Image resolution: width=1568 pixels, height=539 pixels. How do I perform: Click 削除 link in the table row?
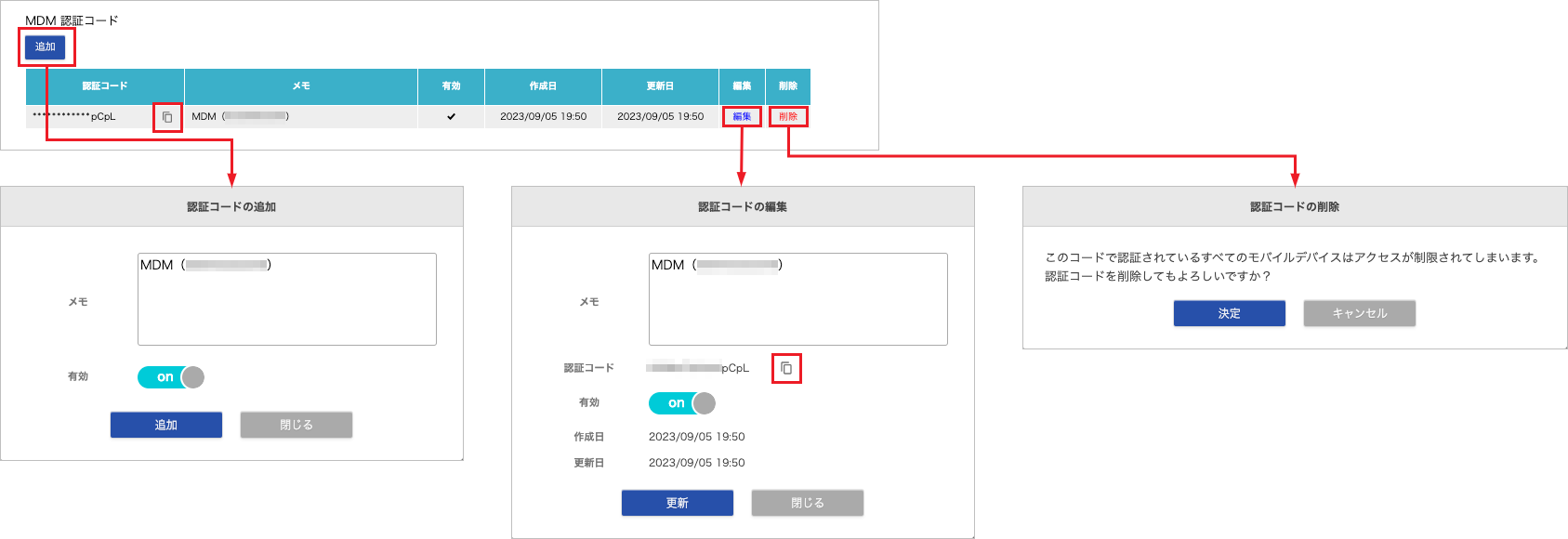(x=788, y=116)
